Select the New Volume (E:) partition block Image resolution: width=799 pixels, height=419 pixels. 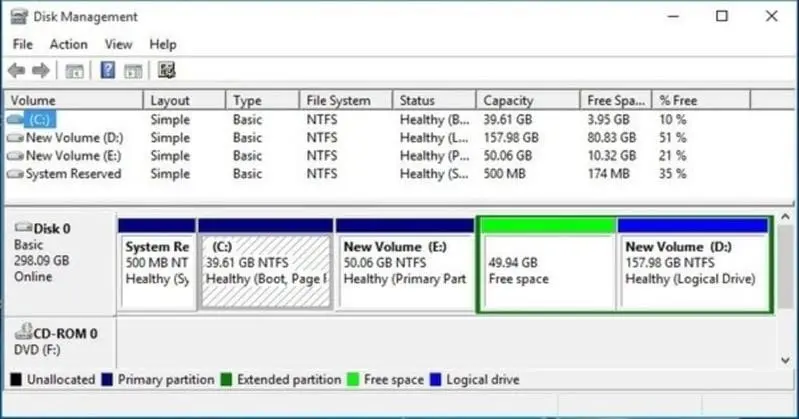tap(405, 264)
